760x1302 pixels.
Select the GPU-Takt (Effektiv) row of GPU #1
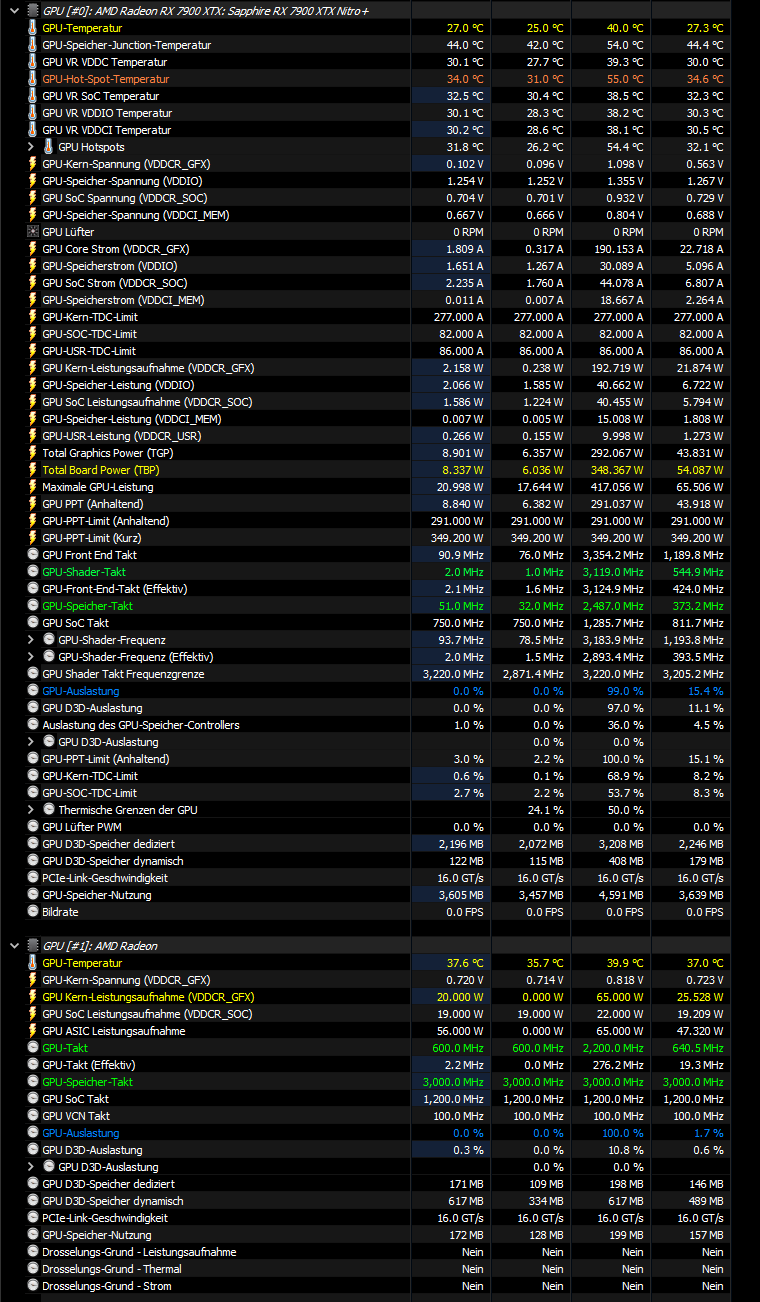(378, 1065)
